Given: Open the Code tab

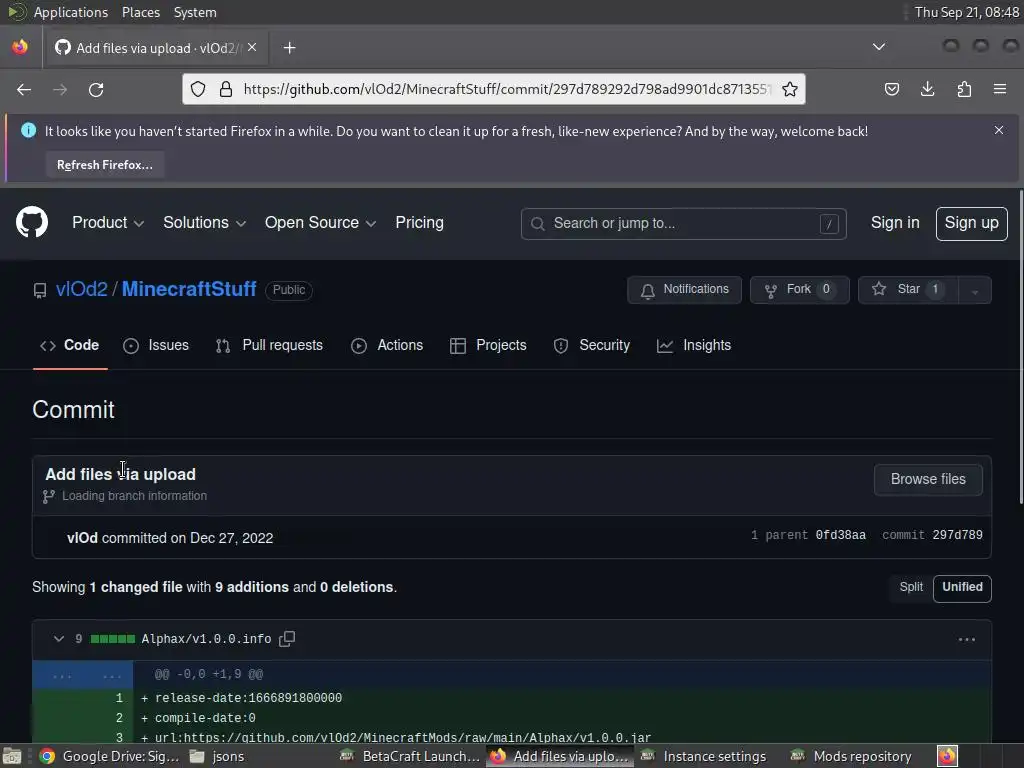Looking at the screenshot, I should pyautogui.click(x=70, y=345).
